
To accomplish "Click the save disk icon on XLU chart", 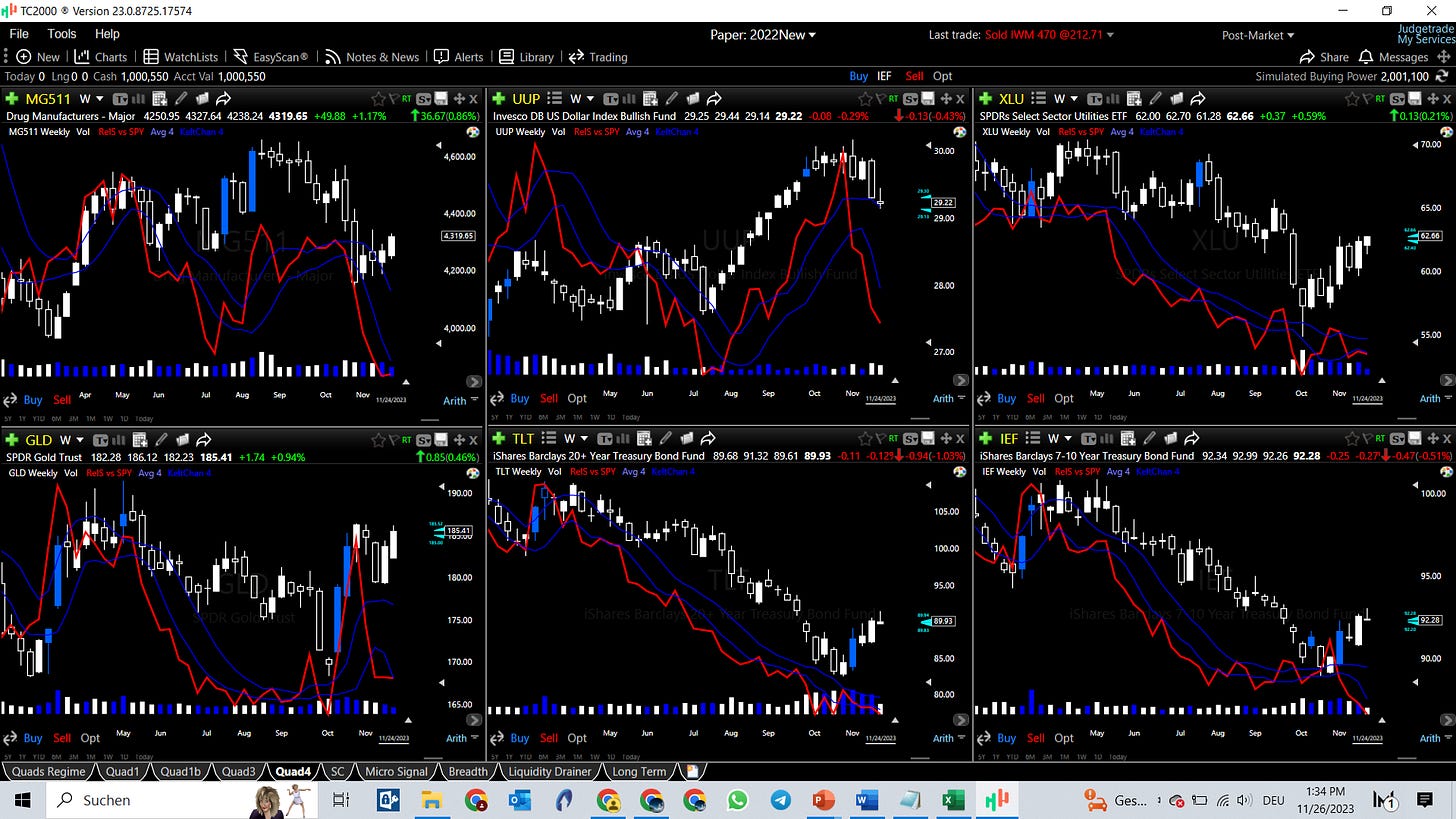I will 1415,99.
